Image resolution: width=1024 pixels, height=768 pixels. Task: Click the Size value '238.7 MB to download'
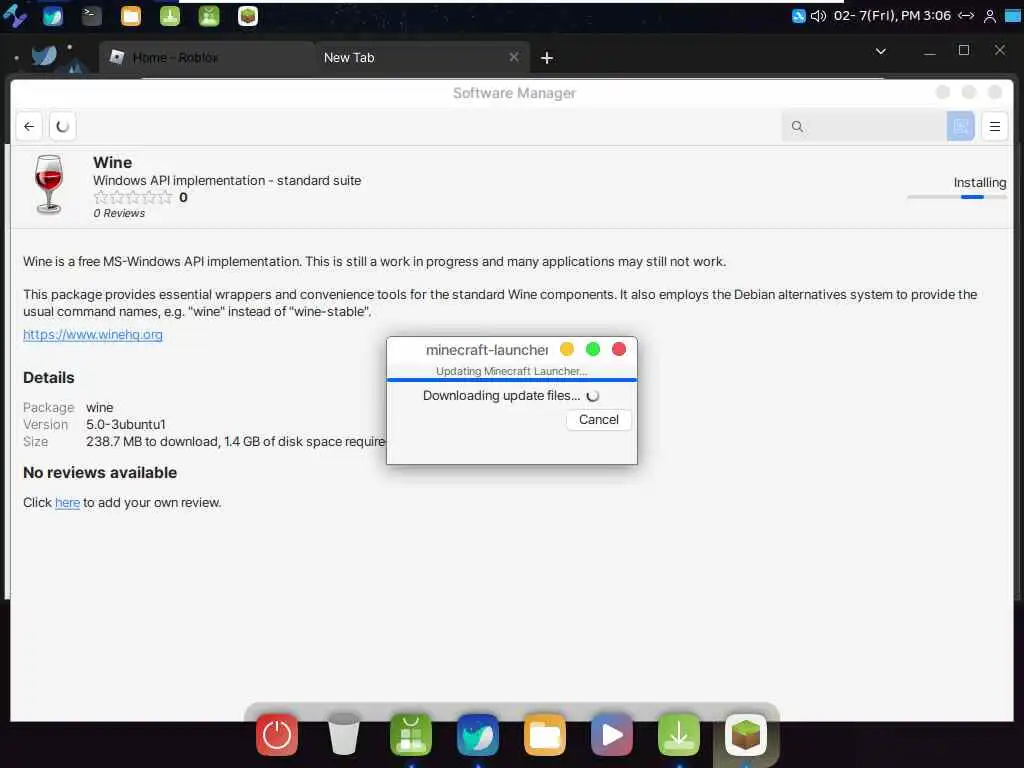point(152,441)
